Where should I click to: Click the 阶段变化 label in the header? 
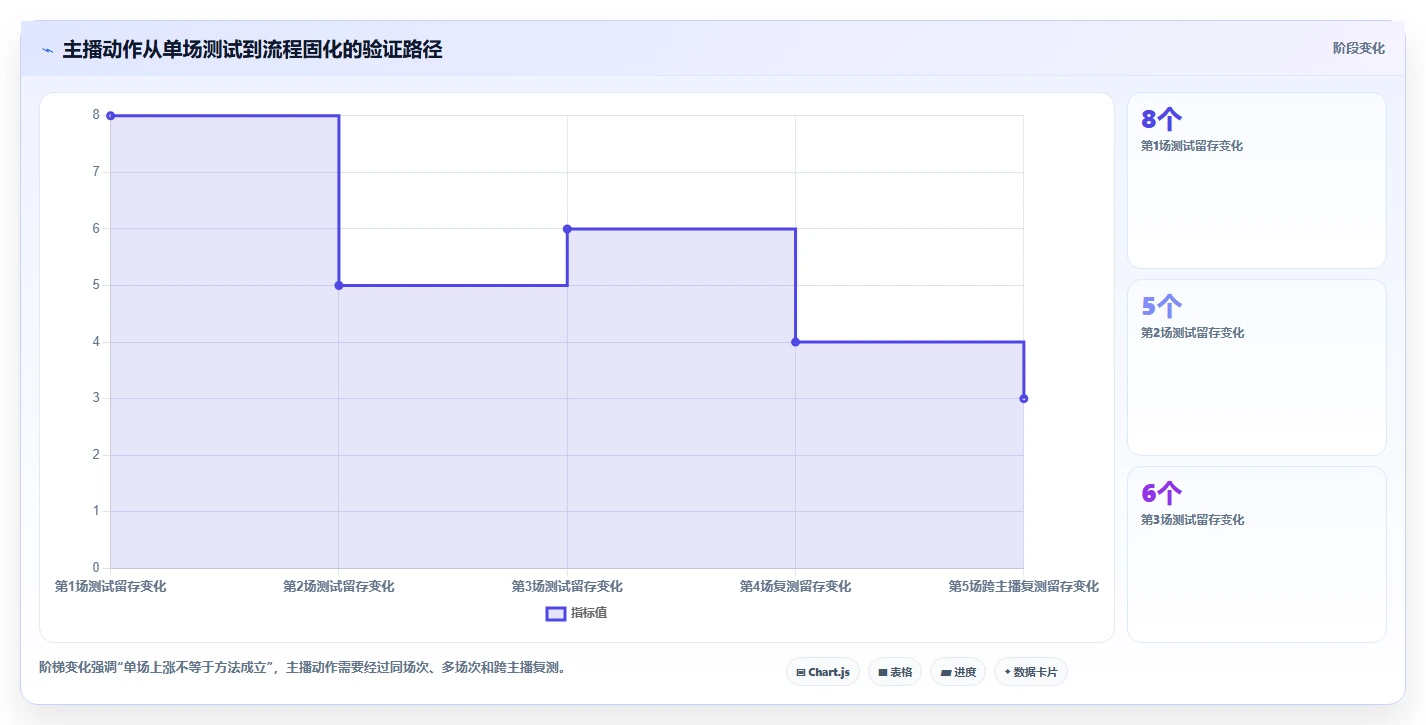tap(1359, 48)
